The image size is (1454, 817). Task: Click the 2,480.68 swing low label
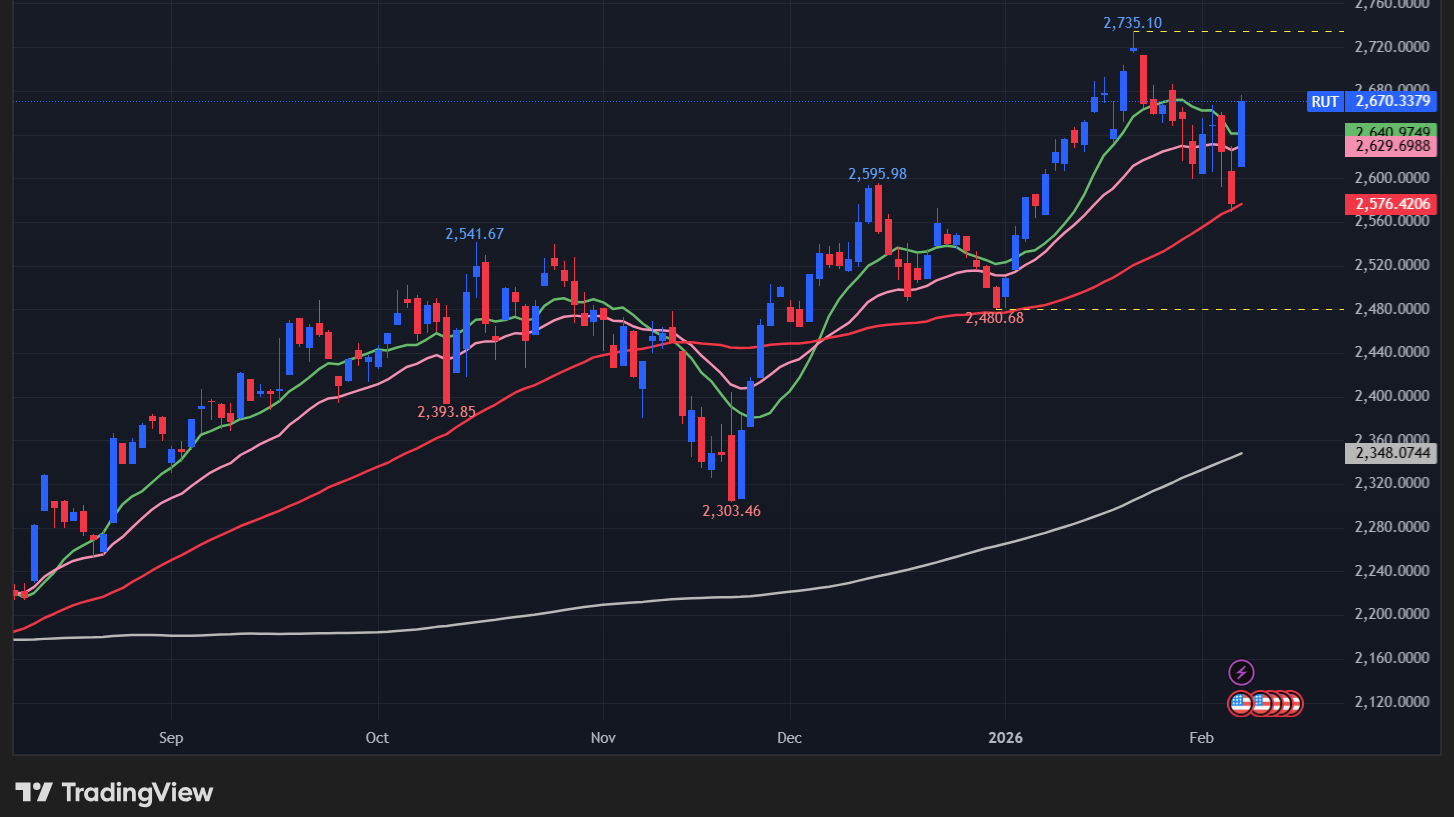coord(994,318)
